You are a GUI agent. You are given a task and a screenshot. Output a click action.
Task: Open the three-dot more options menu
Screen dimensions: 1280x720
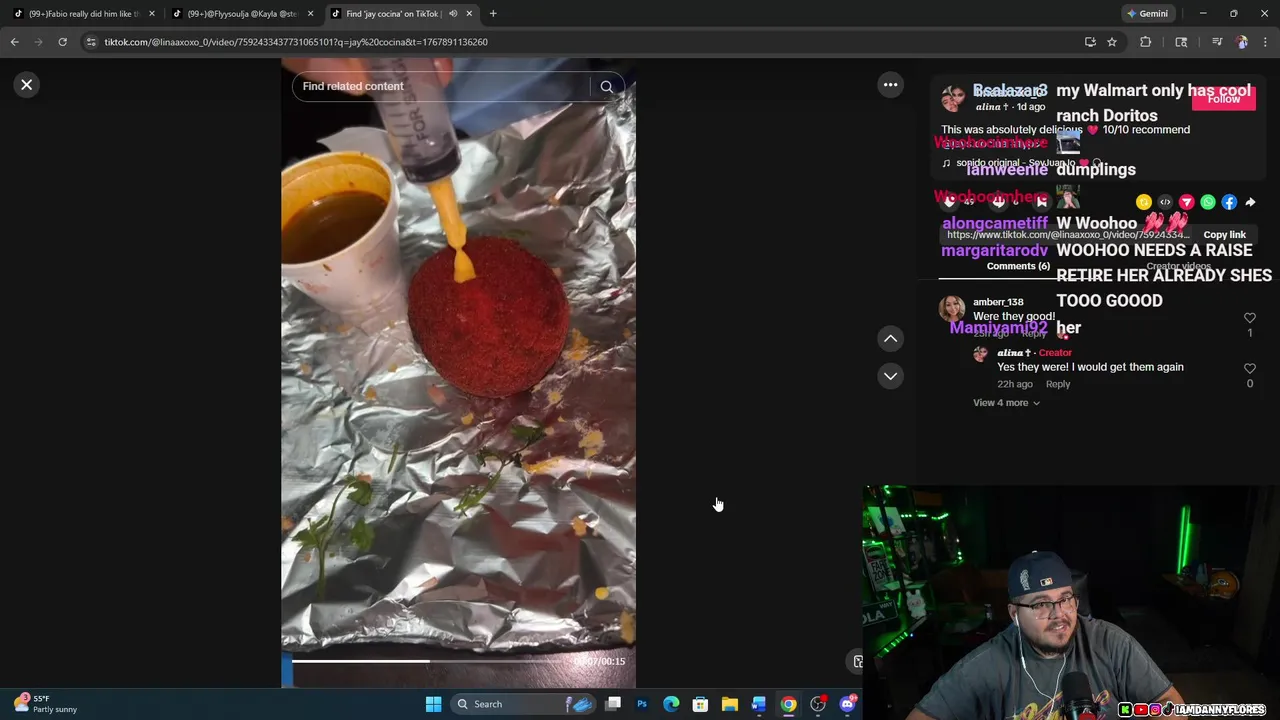(x=890, y=85)
